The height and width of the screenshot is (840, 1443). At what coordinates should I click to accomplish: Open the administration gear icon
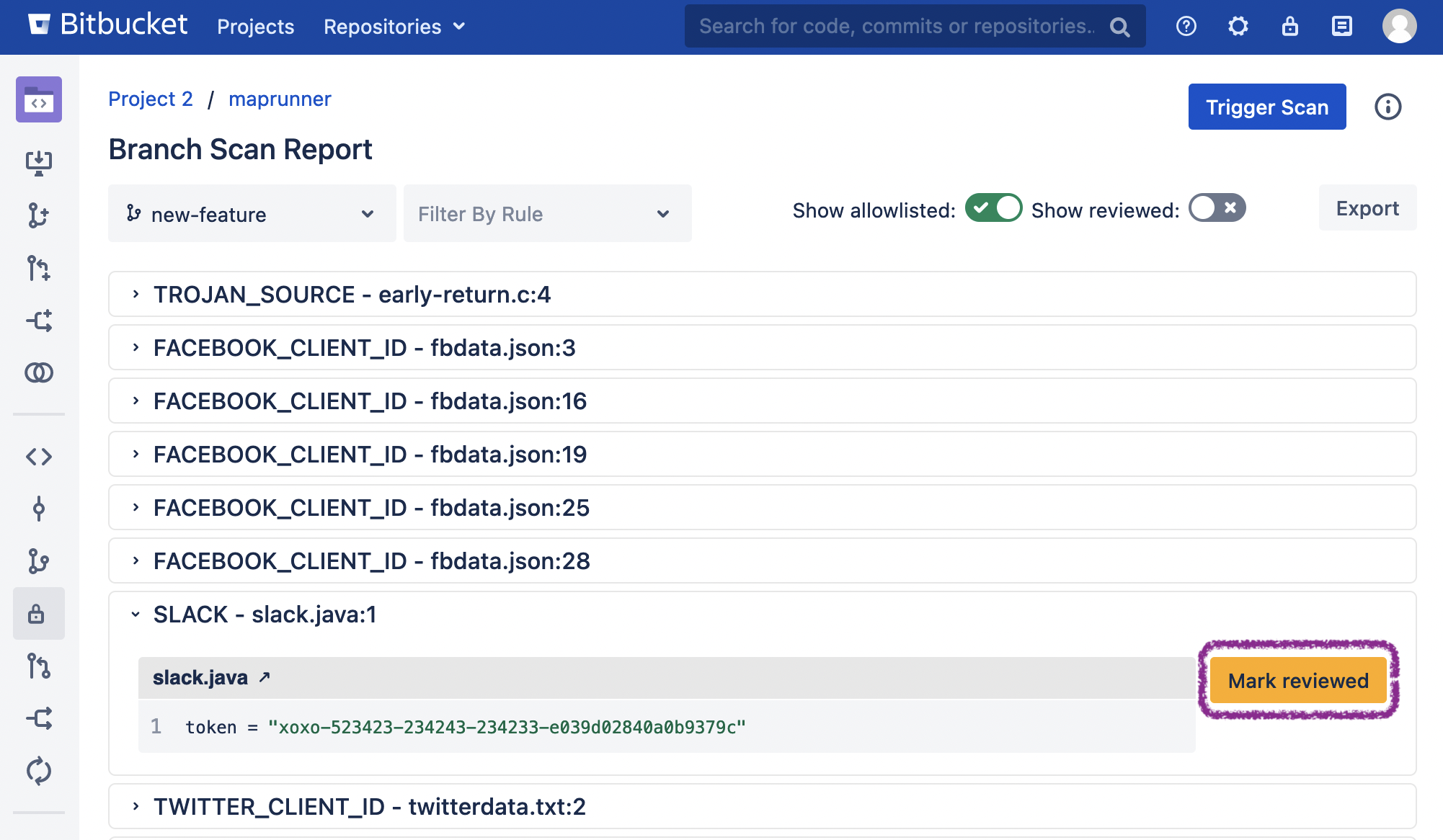(1238, 27)
